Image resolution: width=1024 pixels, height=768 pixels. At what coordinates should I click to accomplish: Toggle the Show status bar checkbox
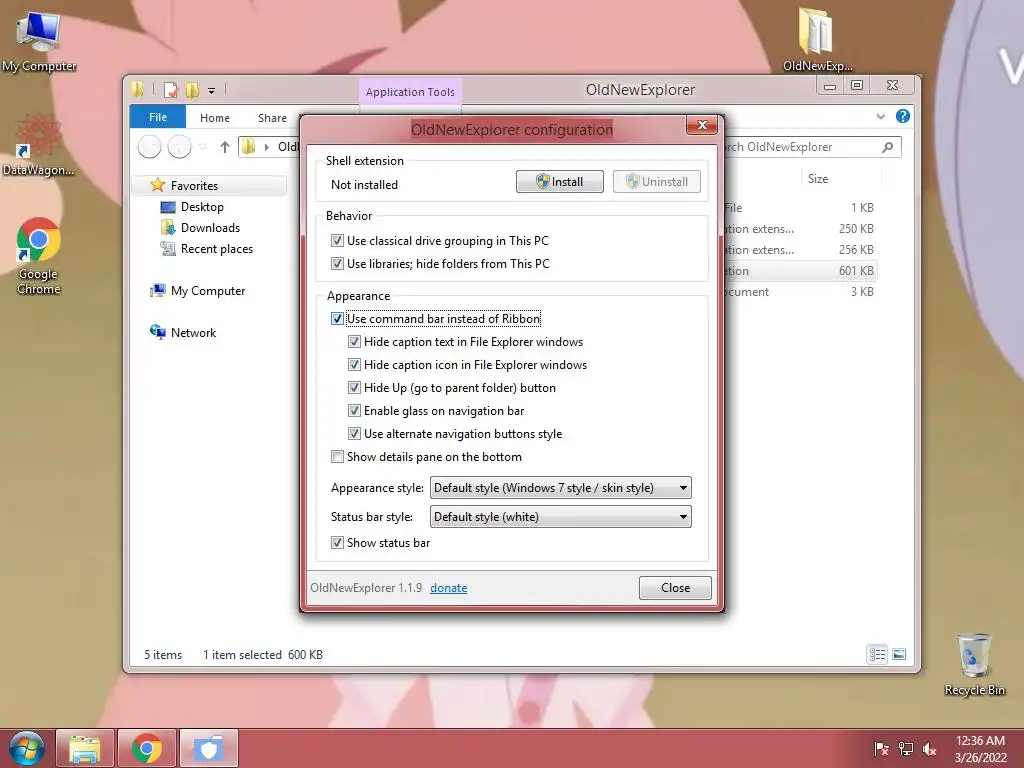[x=337, y=543]
